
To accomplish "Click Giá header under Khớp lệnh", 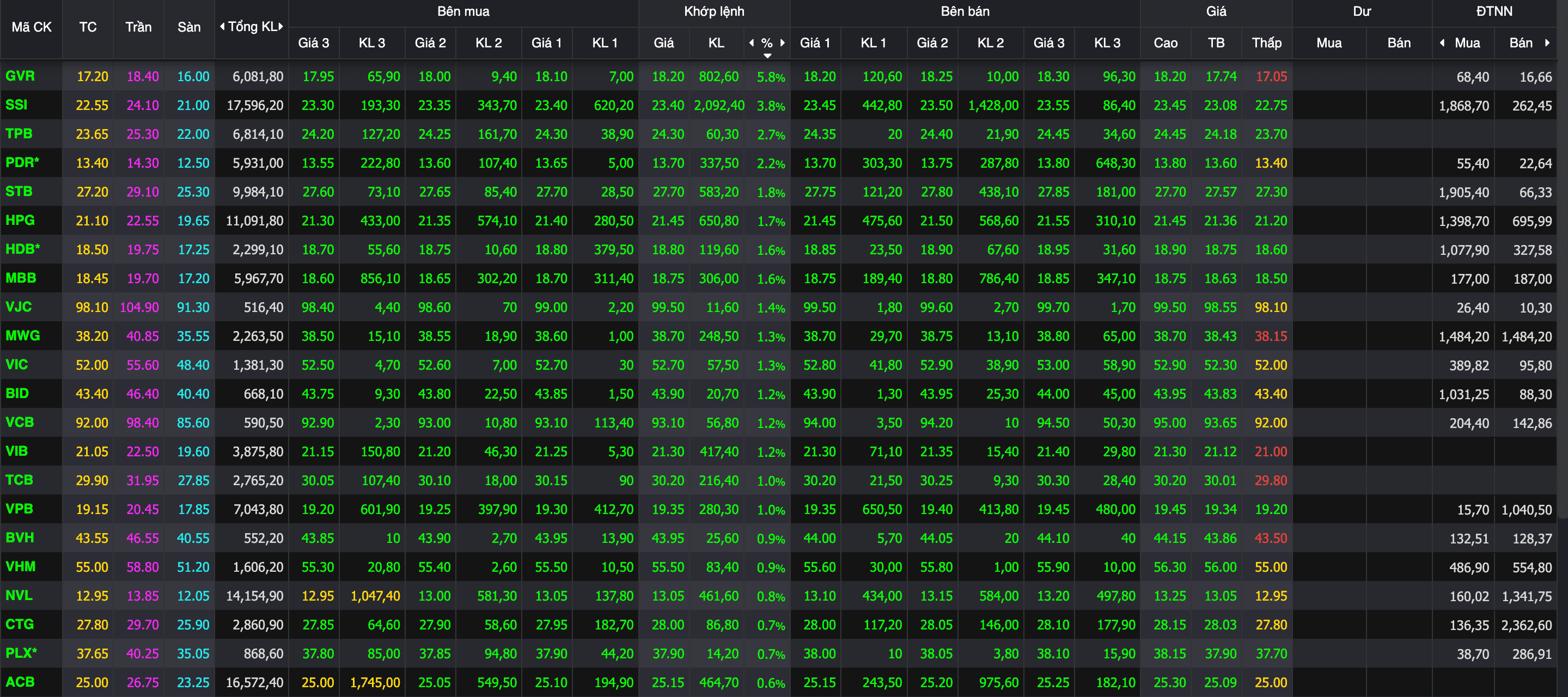I will 663,42.
